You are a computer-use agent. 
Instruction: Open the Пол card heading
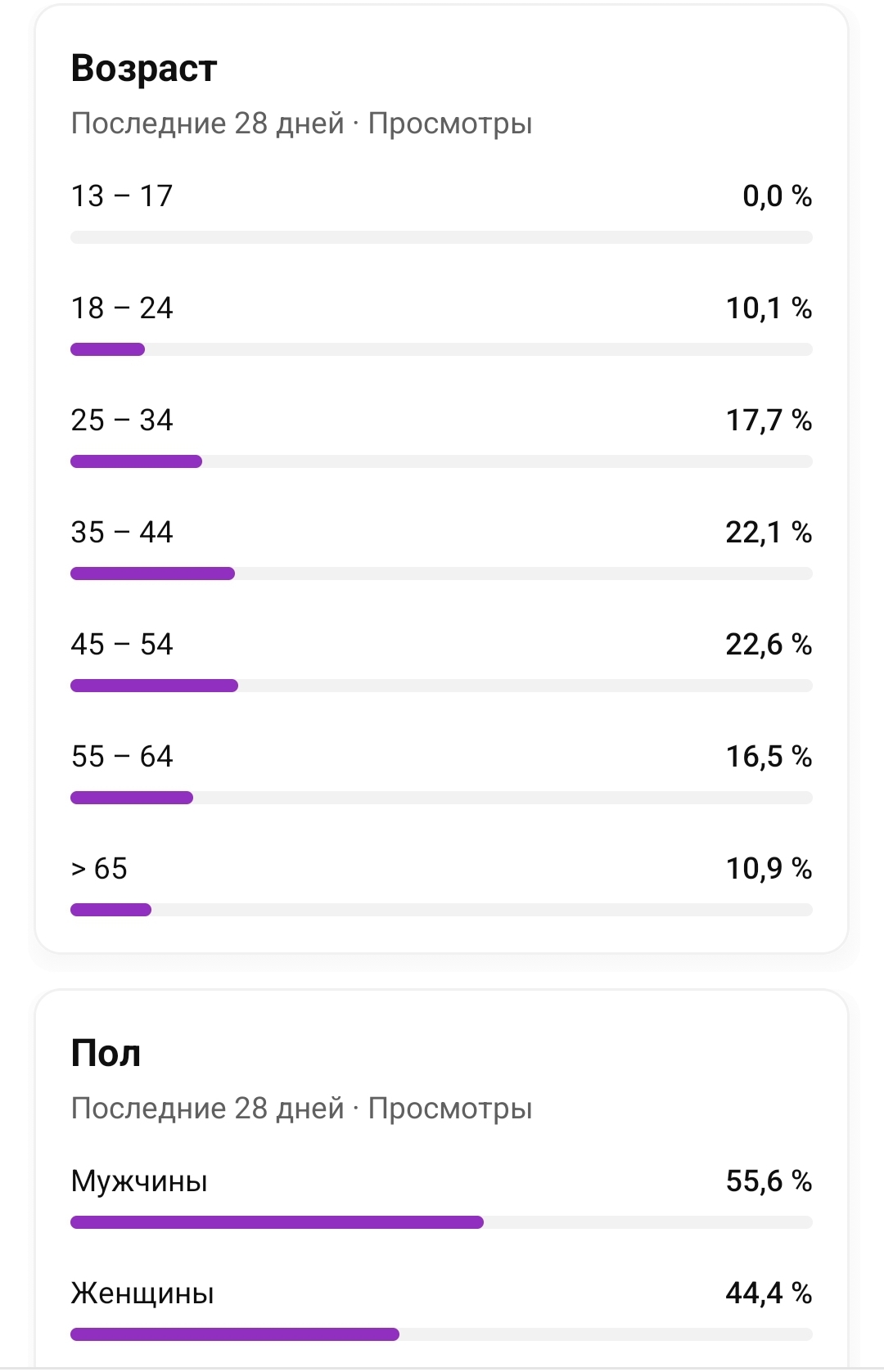pyautogui.click(x=106, y=1054)
